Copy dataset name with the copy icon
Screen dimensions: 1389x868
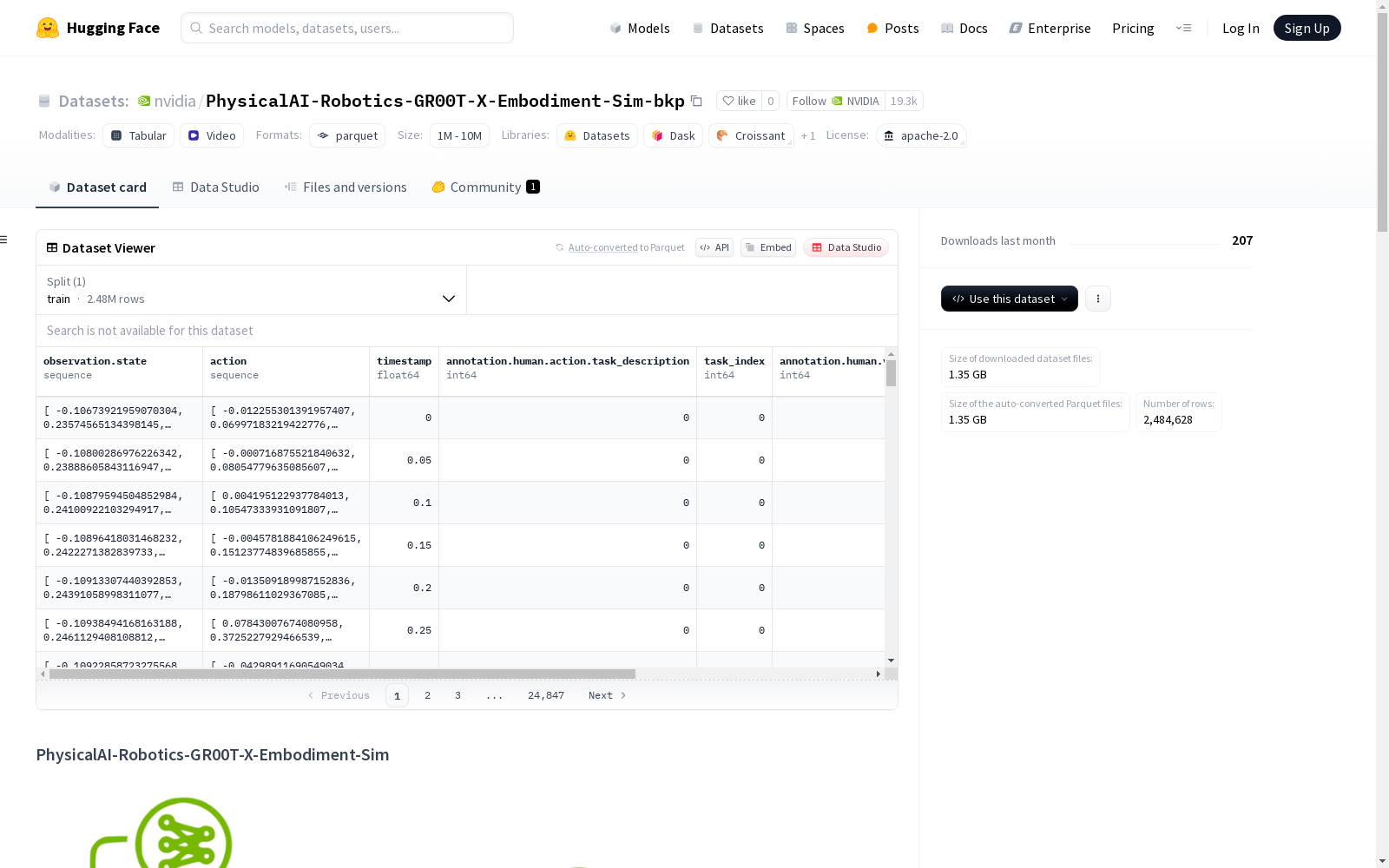(696, 101)
